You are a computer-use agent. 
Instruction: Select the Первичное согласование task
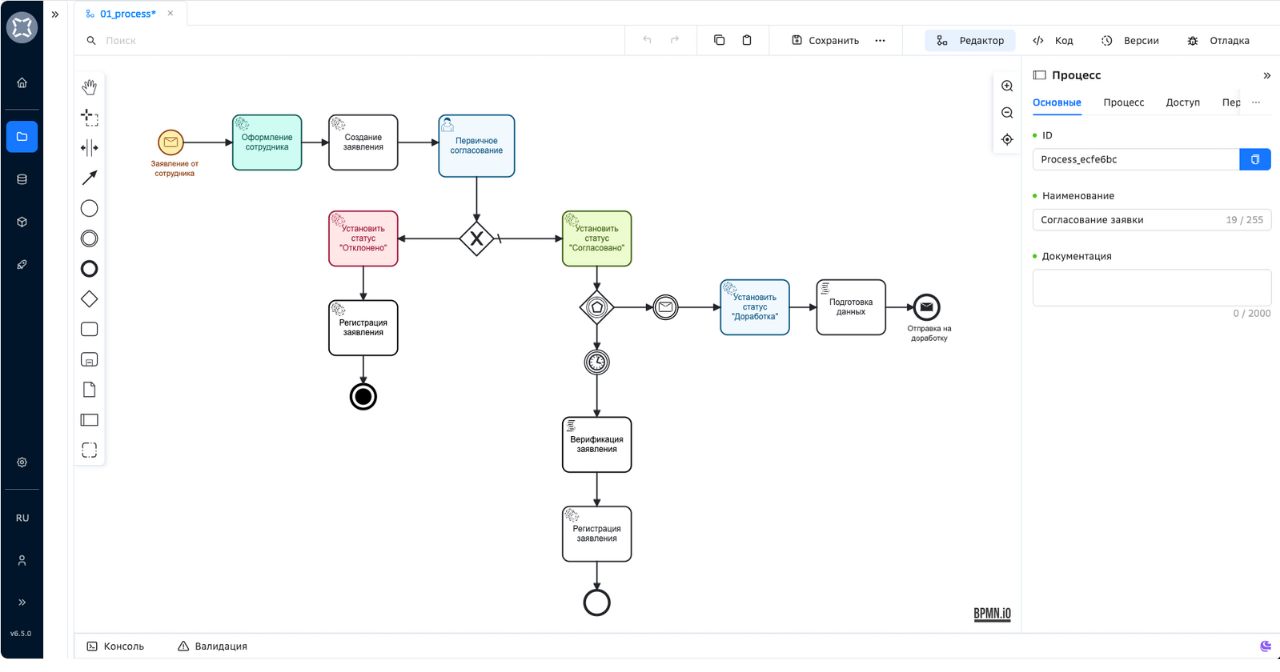476,146
